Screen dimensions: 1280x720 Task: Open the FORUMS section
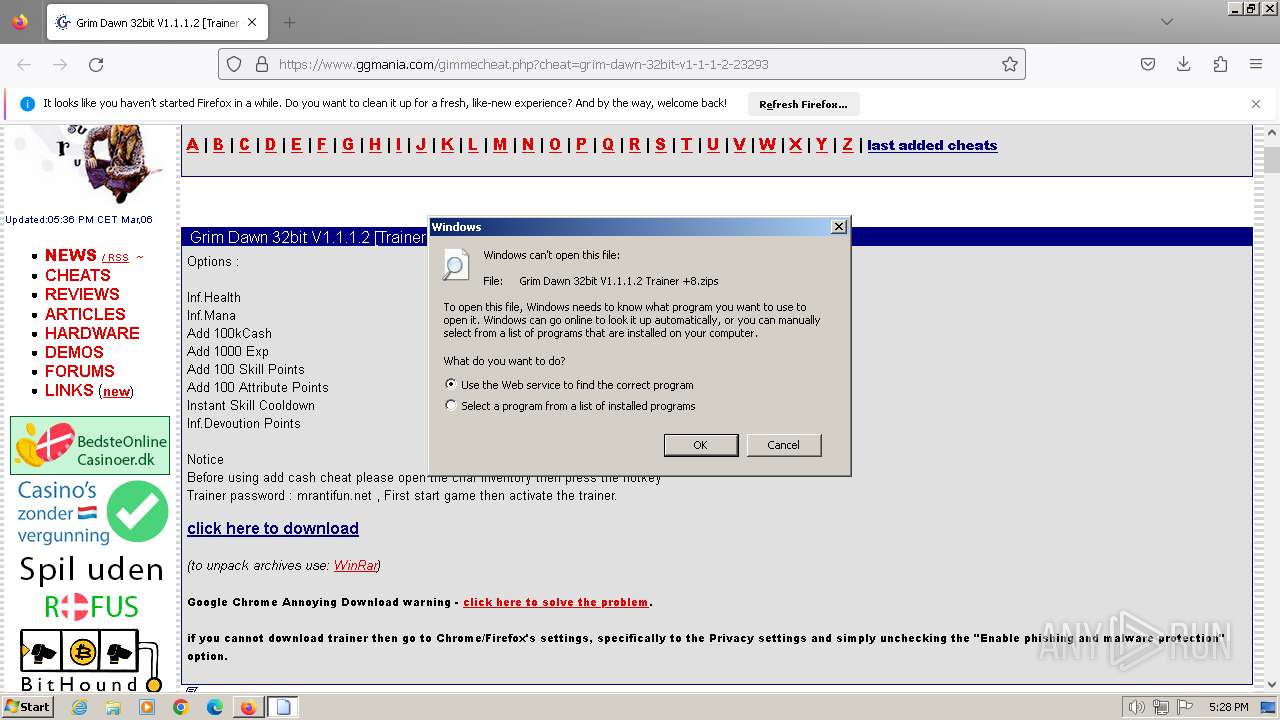(x=80, y=371)
